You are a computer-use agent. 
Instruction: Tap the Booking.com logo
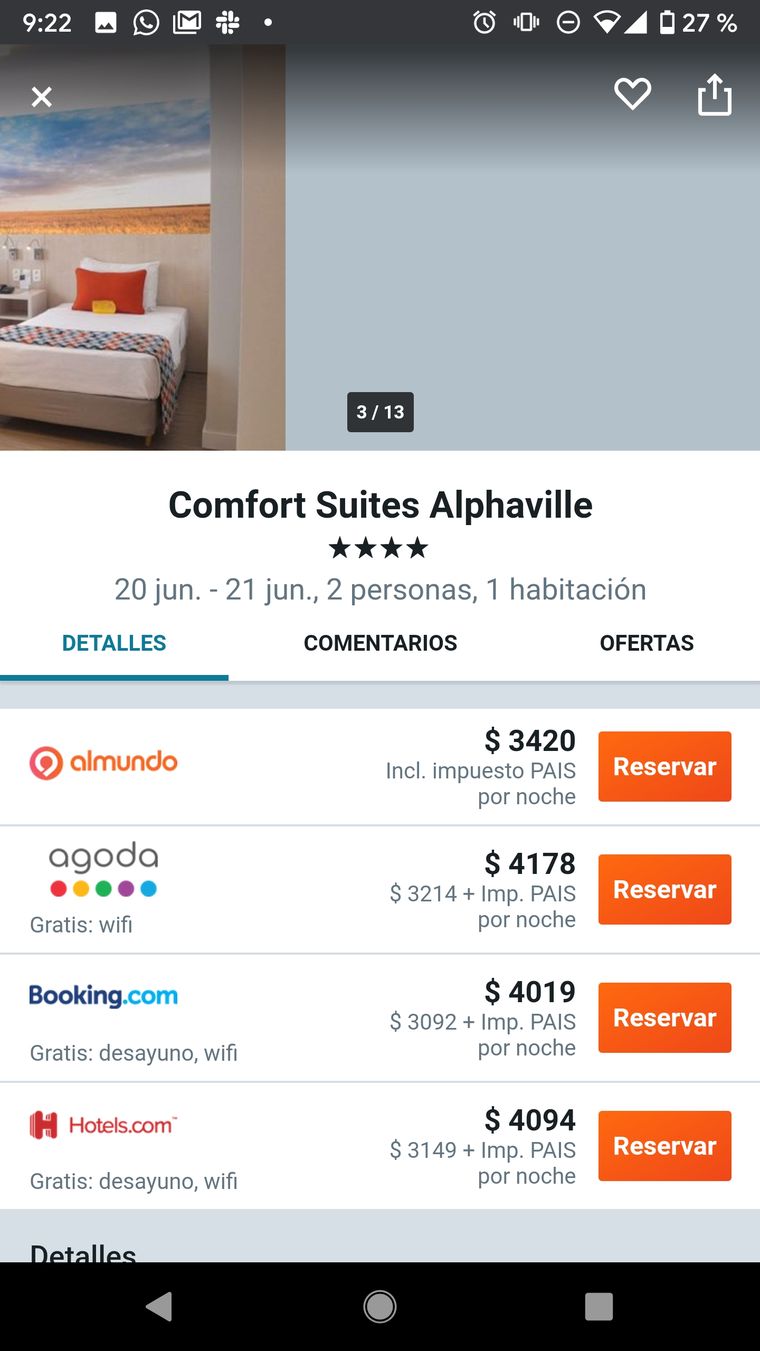tap(103, 996)
